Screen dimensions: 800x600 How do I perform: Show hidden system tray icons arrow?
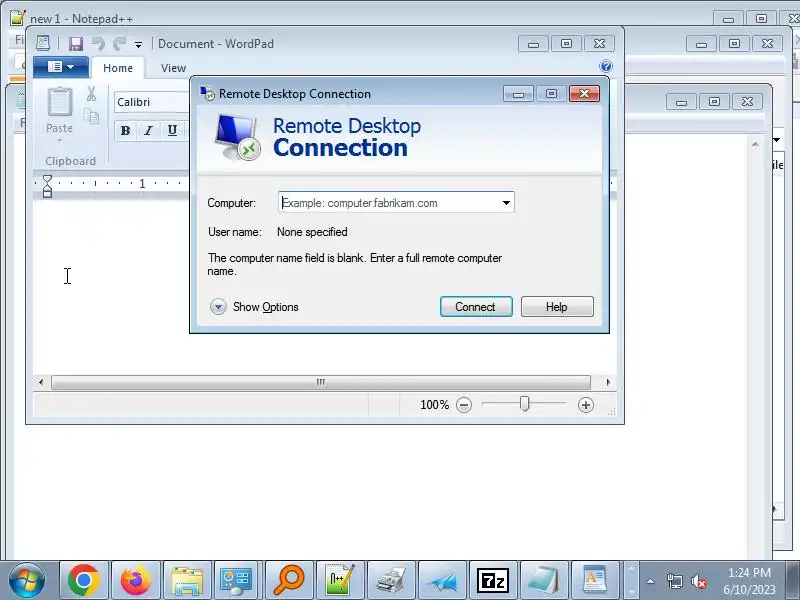coord(651,581)
